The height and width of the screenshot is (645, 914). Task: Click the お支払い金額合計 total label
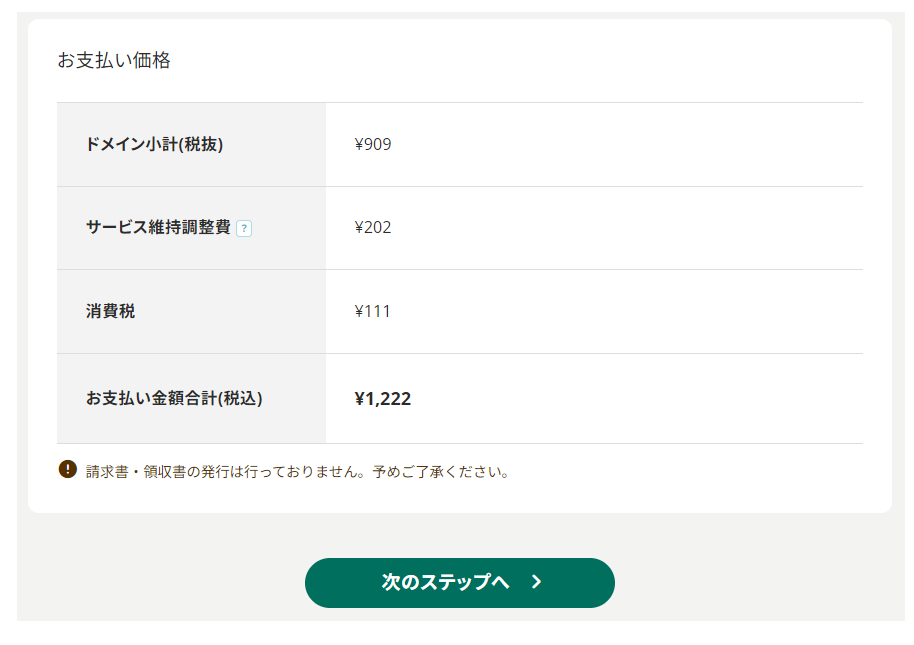(174, 398)
